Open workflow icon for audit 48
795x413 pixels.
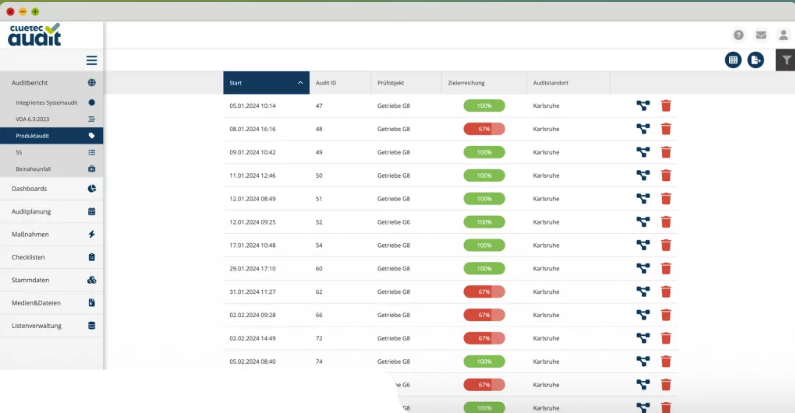[x=643, y=129]
